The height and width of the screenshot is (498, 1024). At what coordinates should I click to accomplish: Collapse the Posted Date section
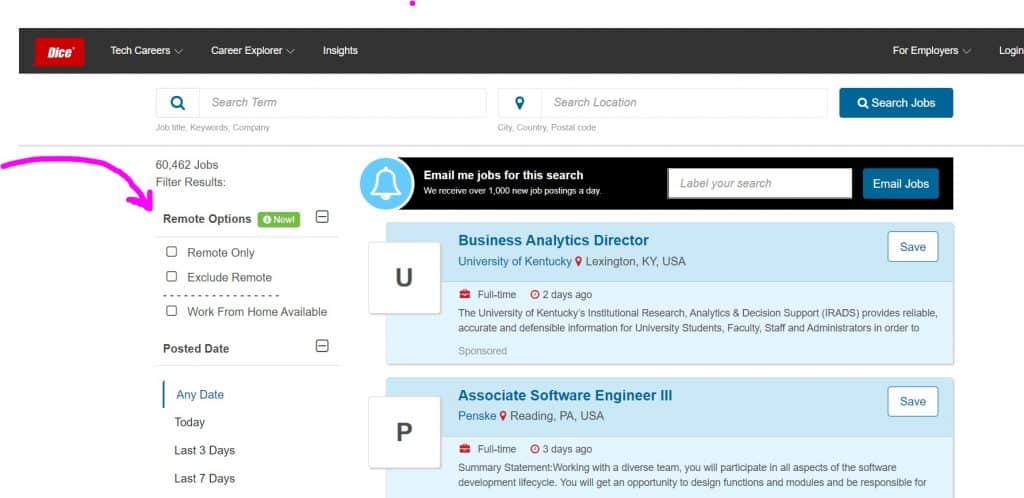(322, 346)
